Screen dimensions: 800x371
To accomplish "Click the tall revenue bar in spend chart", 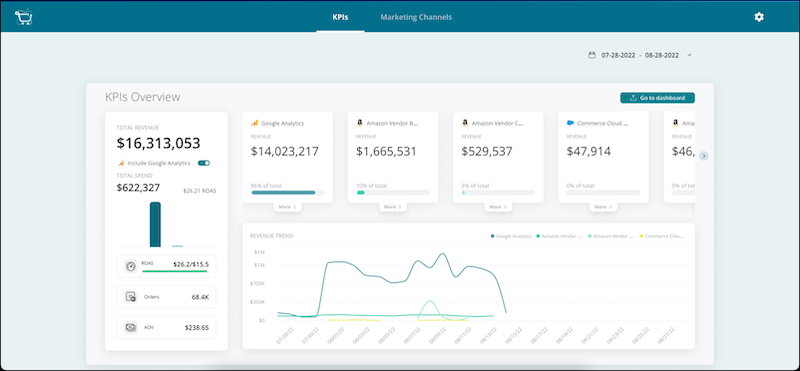I will pos(155,225).
